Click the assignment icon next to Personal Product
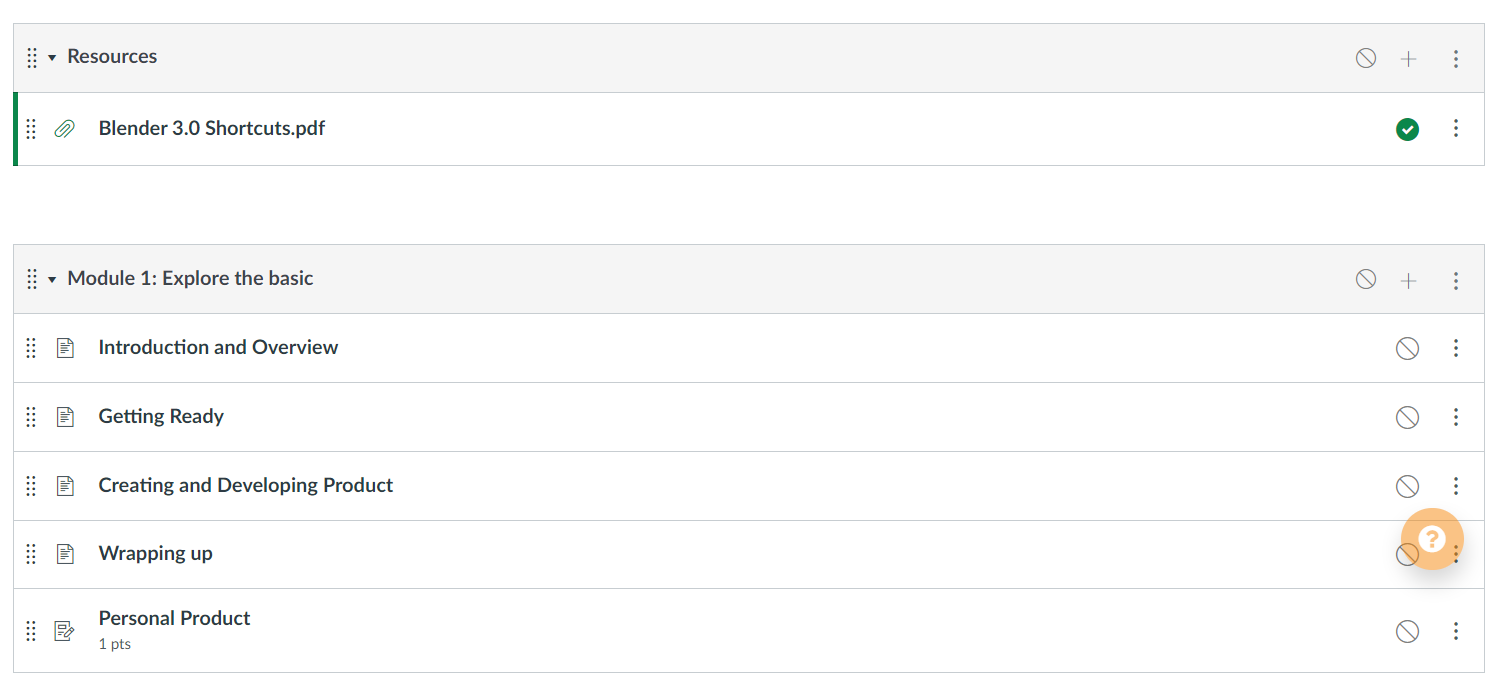This screenshot has height=697, width=1512. point(66,631)
